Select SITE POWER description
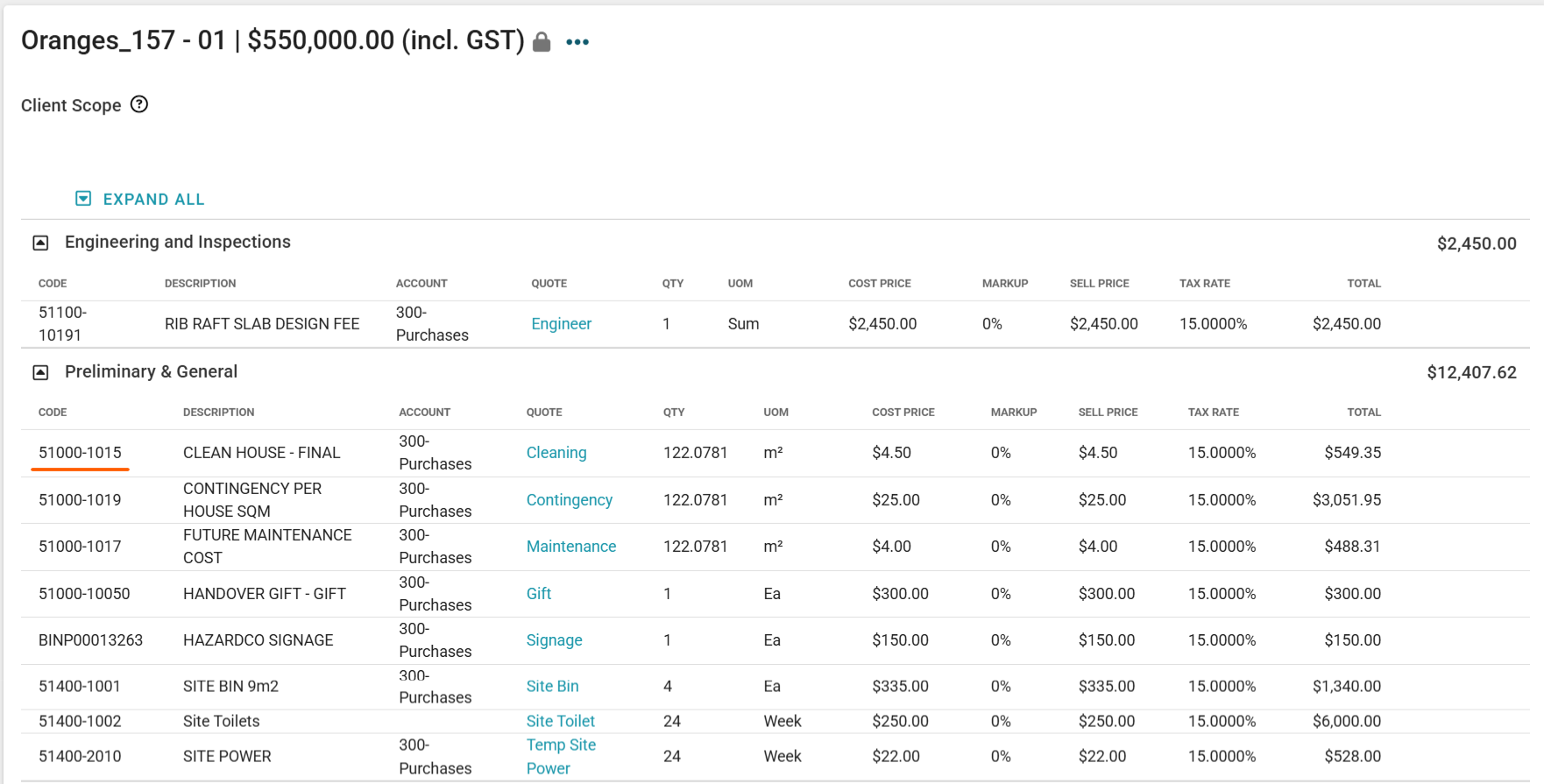 pos(227,756)
